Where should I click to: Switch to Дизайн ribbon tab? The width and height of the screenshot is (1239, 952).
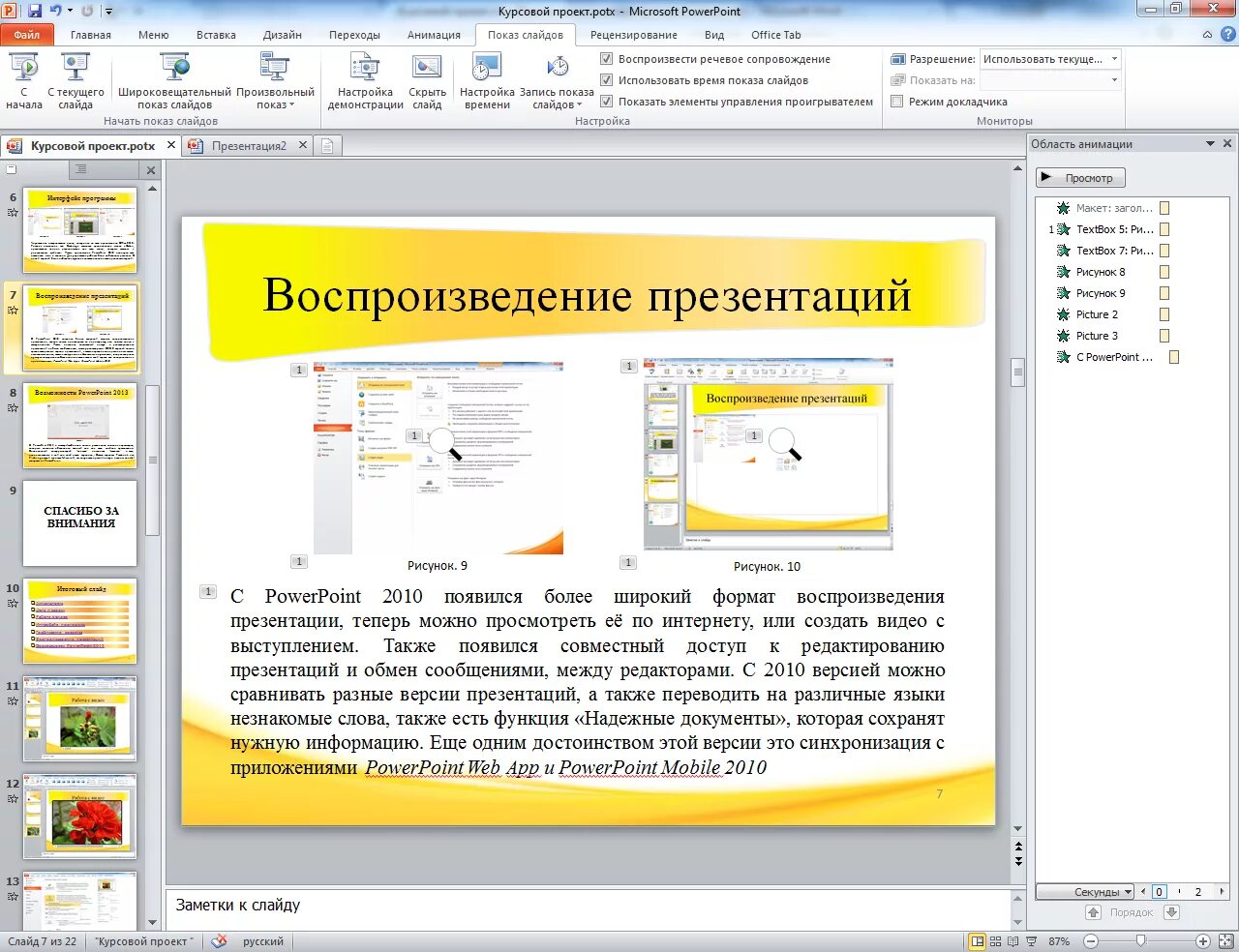283,35
